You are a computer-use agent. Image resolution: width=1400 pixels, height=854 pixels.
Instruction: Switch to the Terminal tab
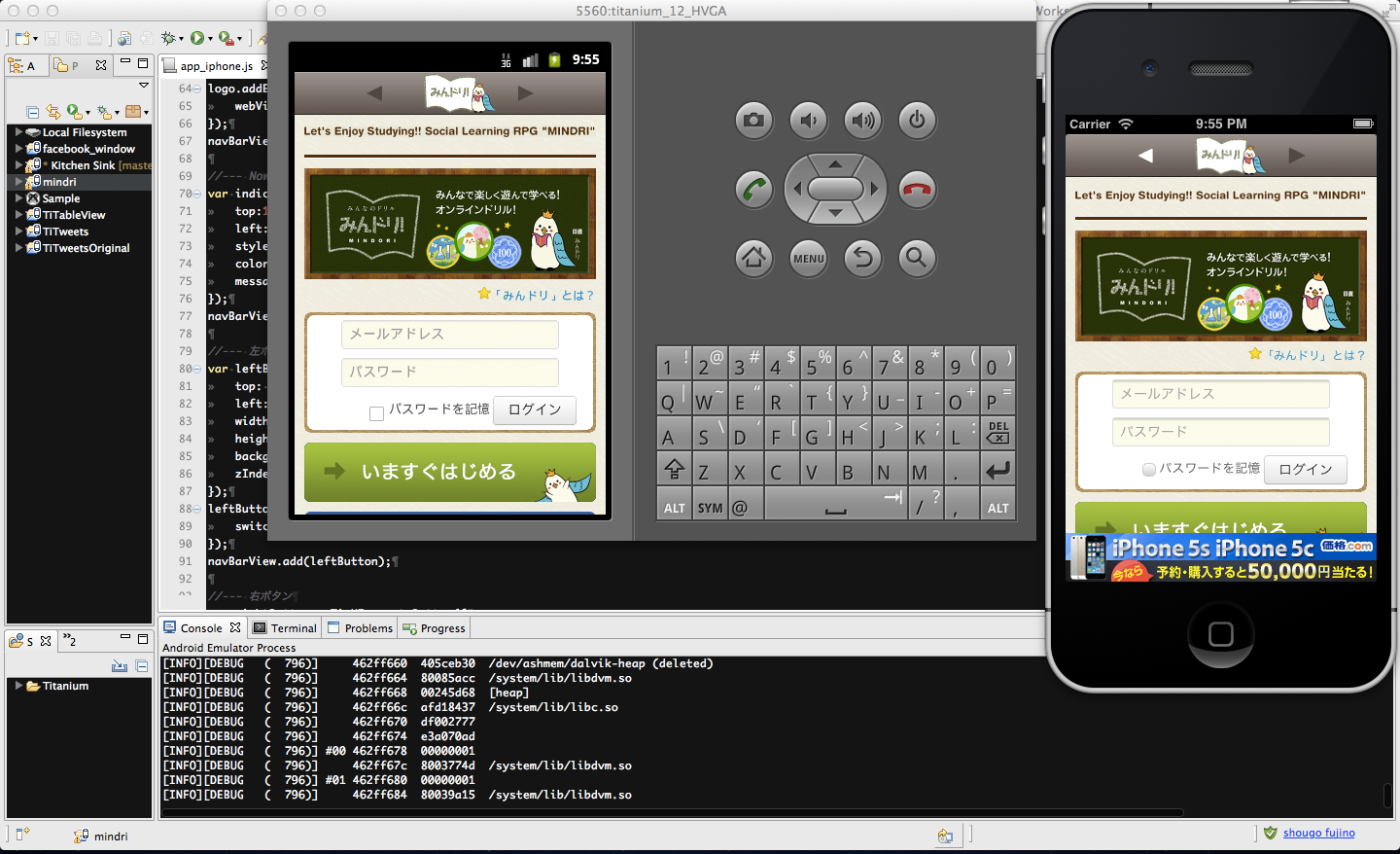point(285,628)
